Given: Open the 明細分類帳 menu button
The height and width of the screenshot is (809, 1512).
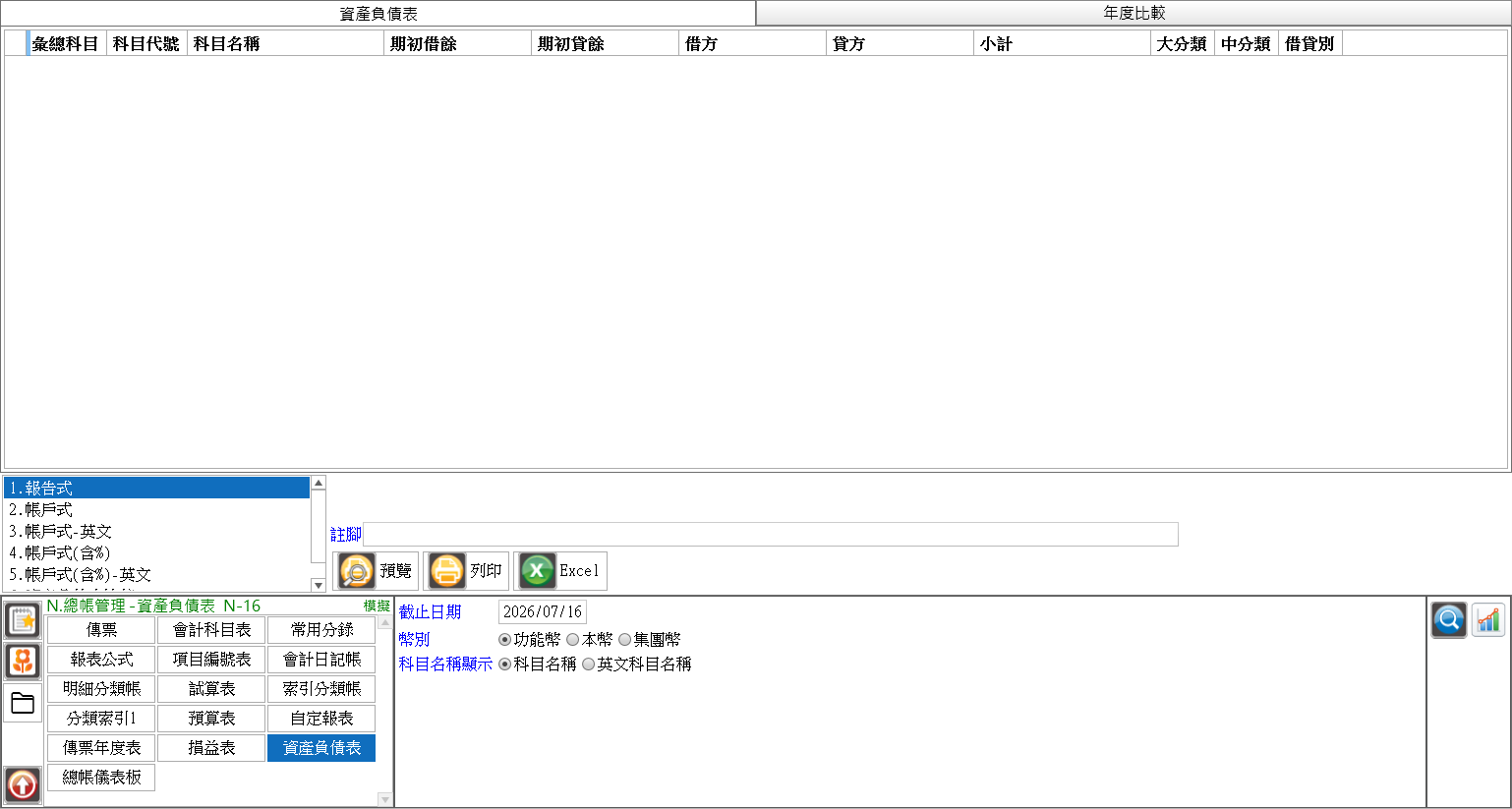Looking at the screenshot, I should [x=101, y=689].
